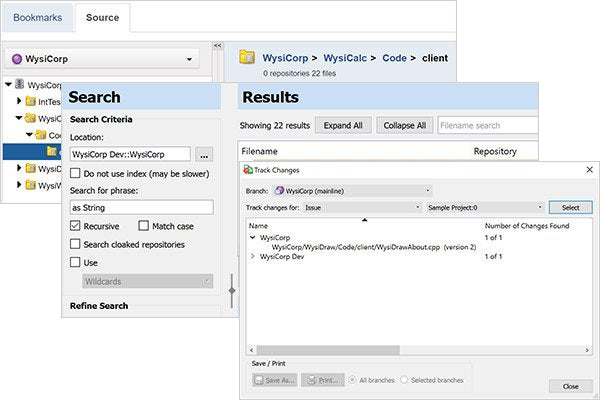Open the Sample Project:0 dropdown

[485, 207]
